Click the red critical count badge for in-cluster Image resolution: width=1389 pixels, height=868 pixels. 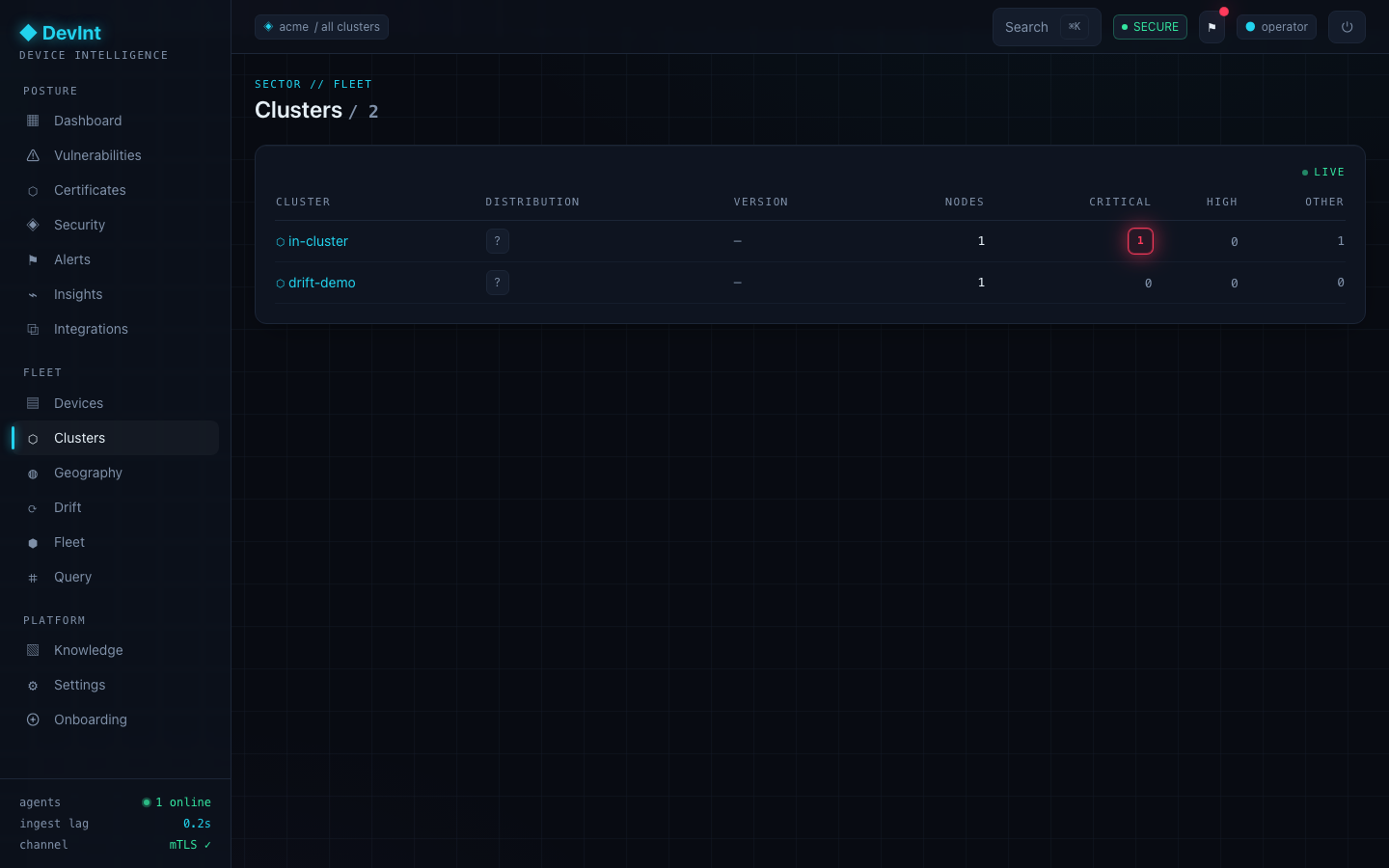pyautogui.click(x=1140, y=241)
